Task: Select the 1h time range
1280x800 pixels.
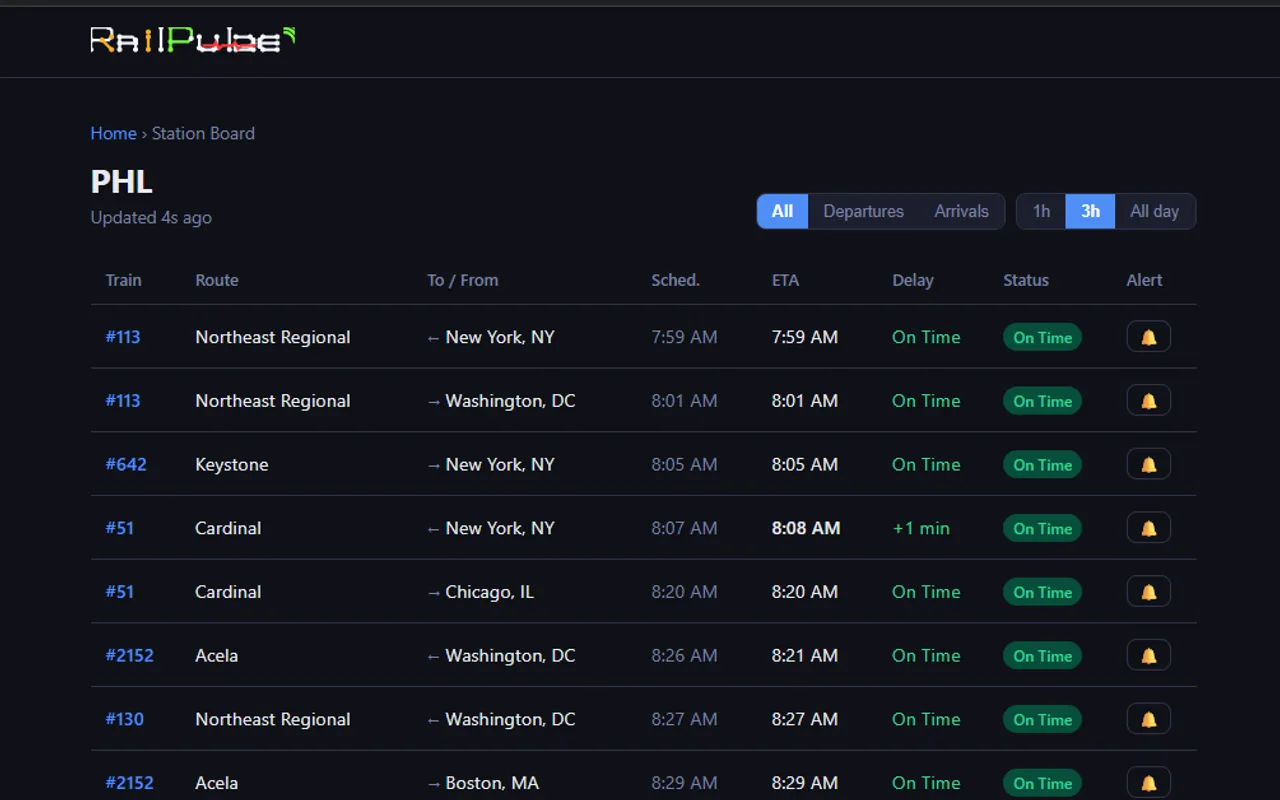Action: 1041,211
